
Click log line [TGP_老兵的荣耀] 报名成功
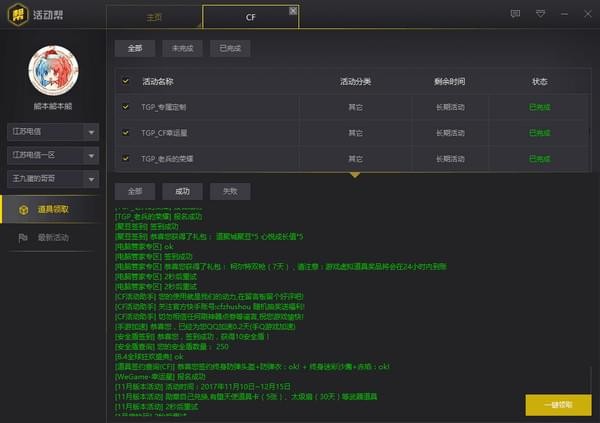[x=159, y=217]
